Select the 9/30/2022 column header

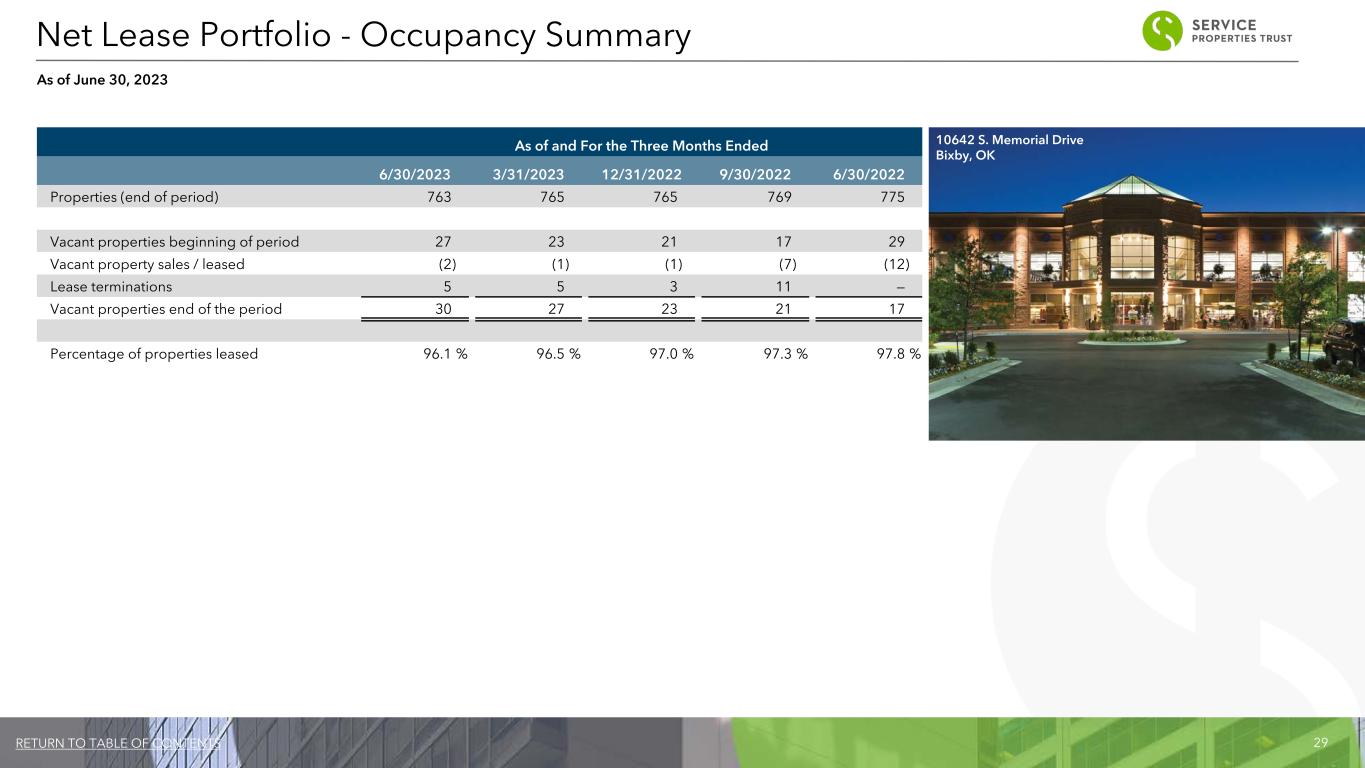755,171
